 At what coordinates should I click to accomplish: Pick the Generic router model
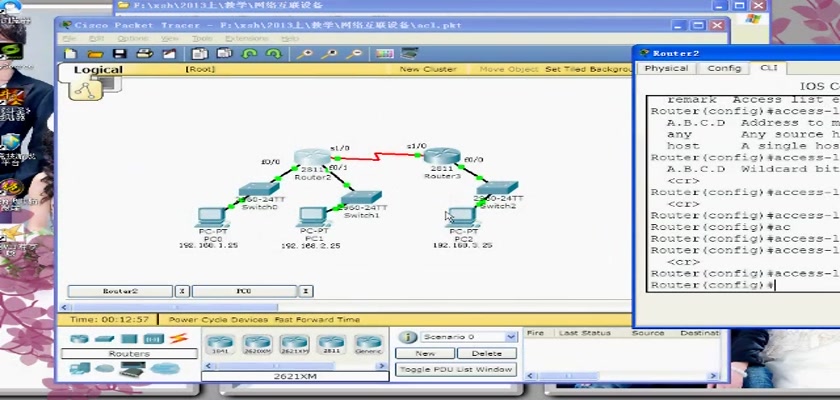[x=369, y=344]
